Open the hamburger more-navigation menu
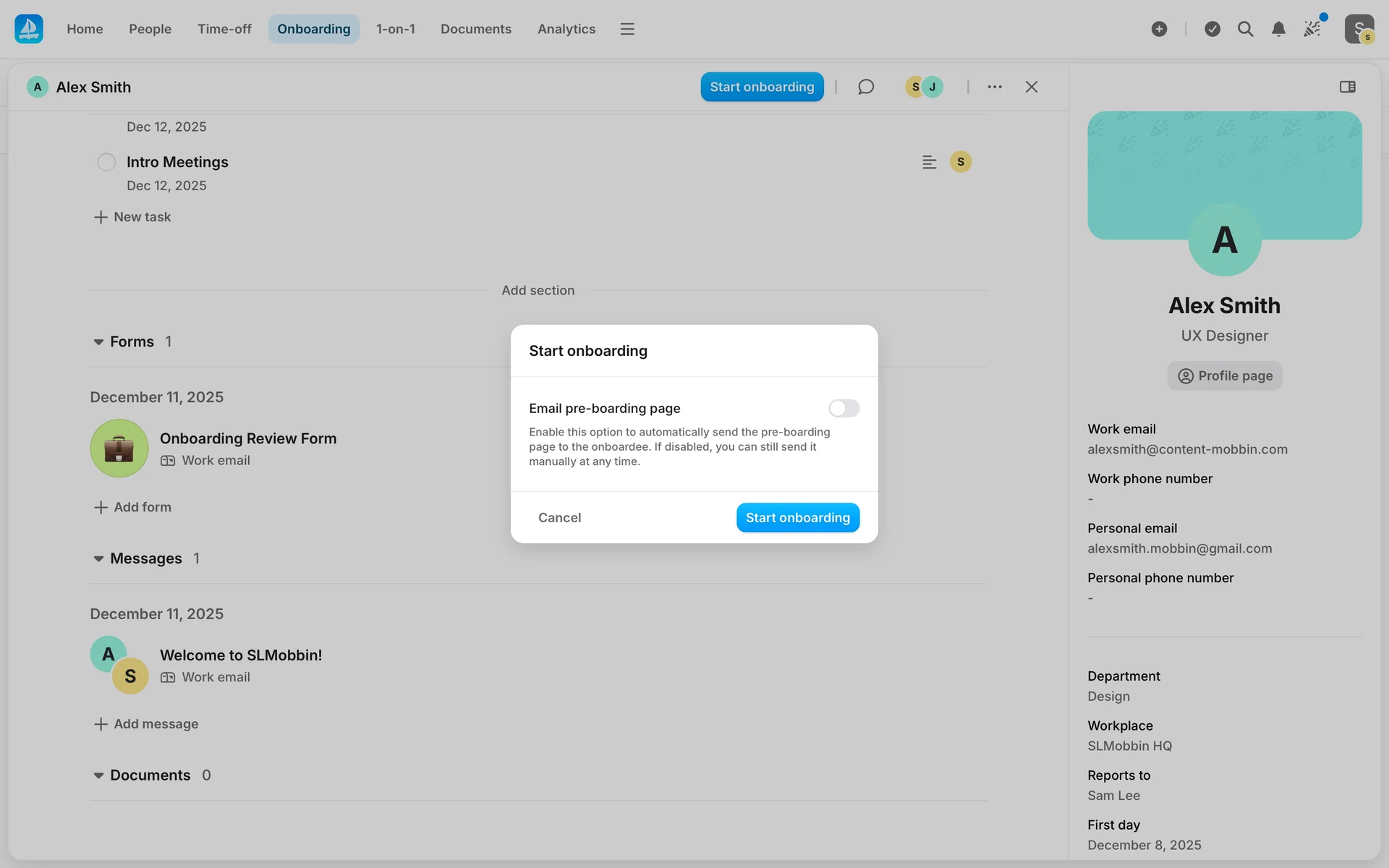Viewport: 1389px width, 868px height. [x=627, y=29]
